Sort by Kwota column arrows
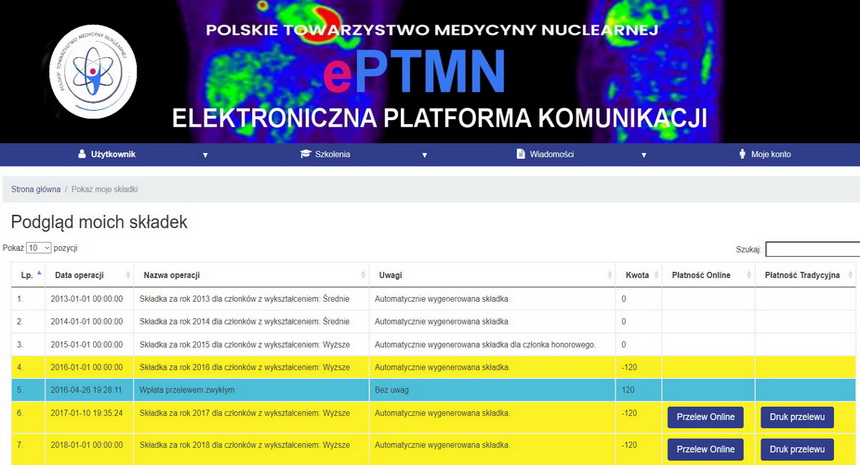Image resolution: width=860 pixels, height=465 pixels. click(x=656, y=275)
